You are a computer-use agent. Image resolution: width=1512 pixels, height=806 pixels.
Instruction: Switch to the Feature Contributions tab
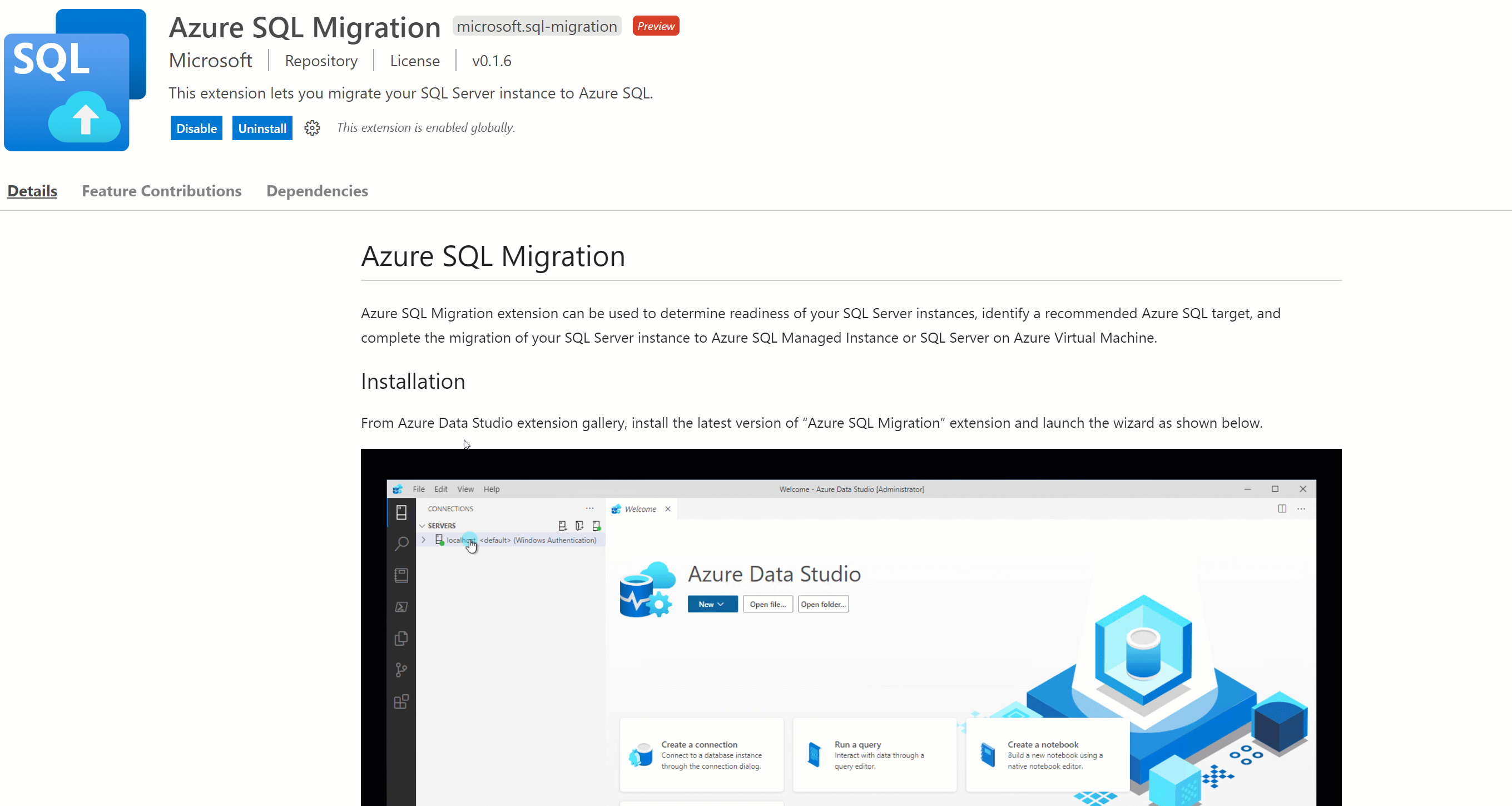point(161,191)
